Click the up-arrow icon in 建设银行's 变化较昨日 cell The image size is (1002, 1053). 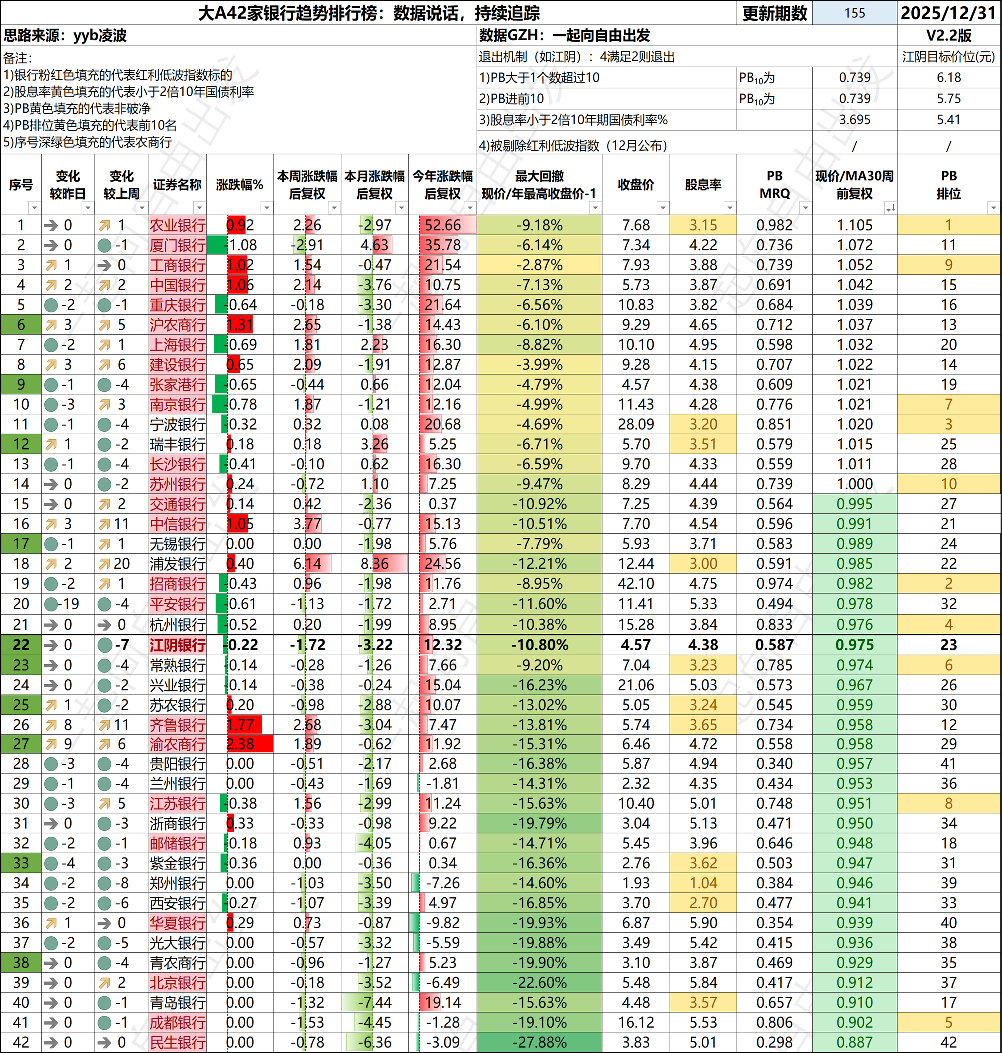coord(51,365)
